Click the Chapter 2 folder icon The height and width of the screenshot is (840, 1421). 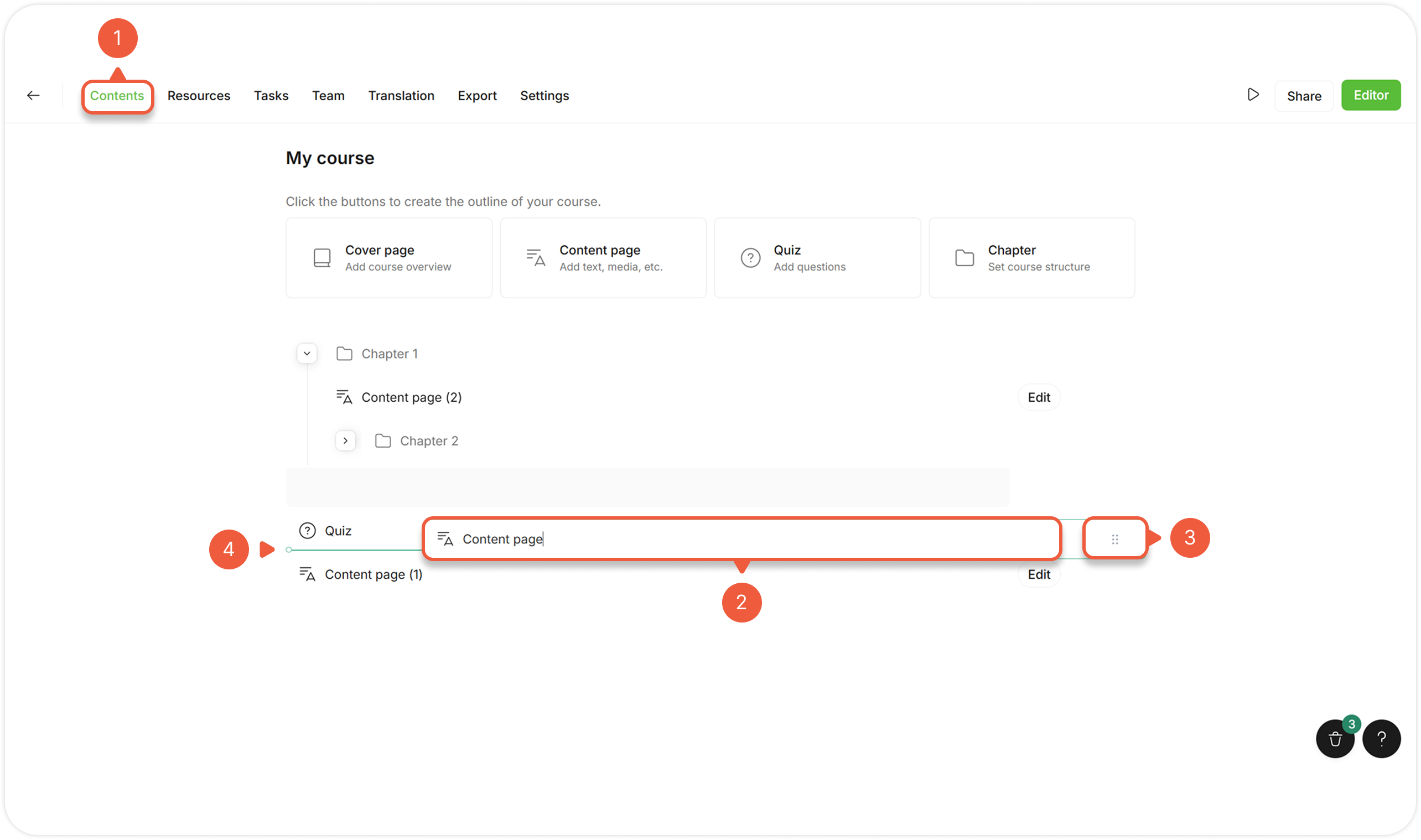point(383,441)
